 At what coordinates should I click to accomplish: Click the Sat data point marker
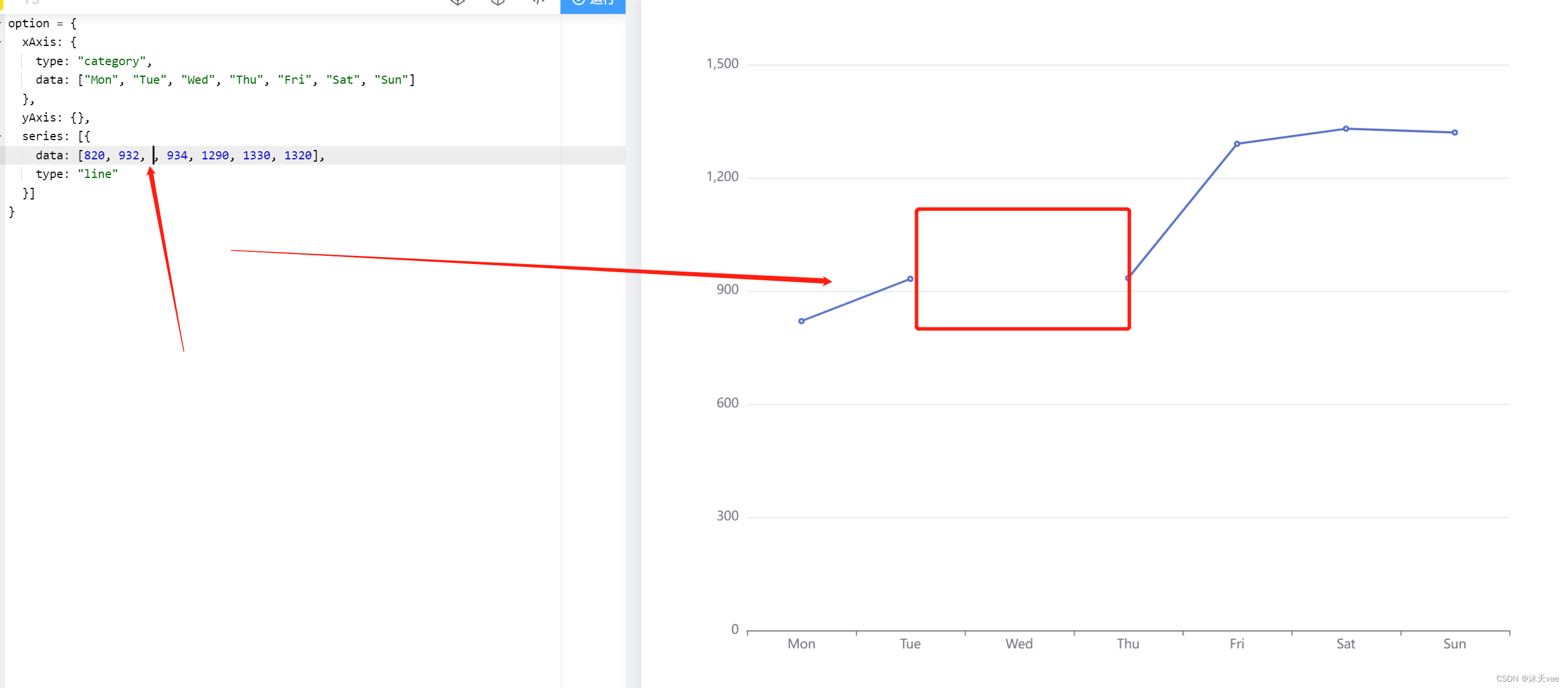(x=1345, y=129)
